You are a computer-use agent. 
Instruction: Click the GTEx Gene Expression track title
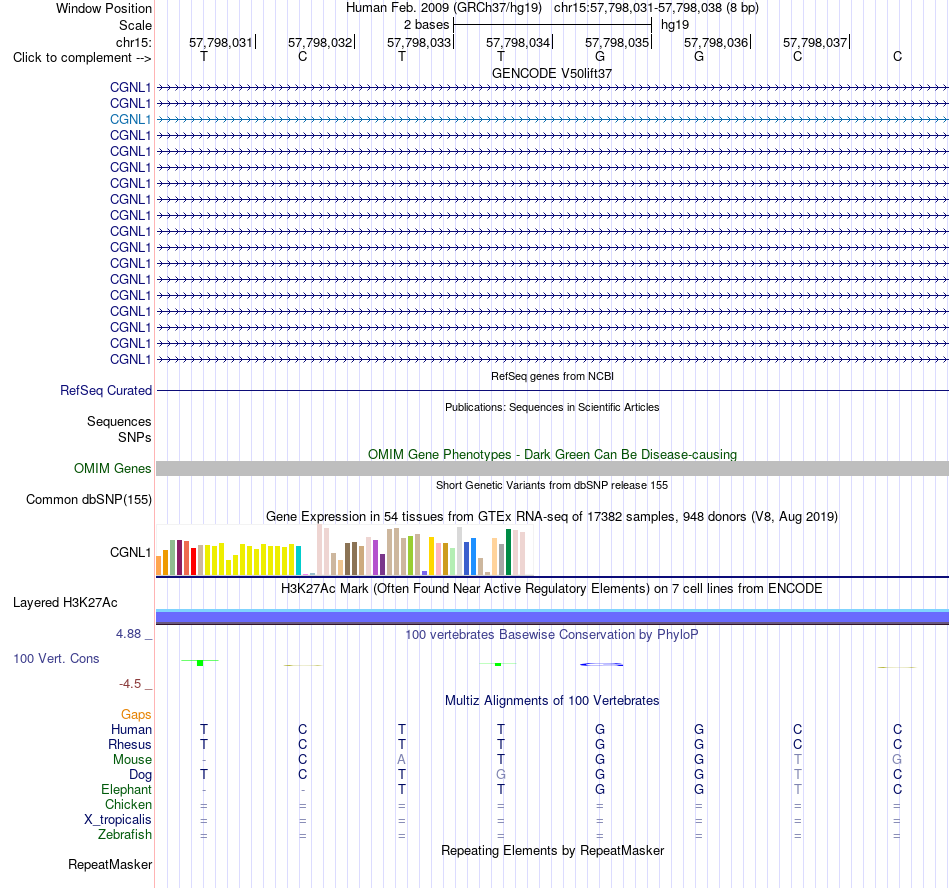point(552,517)
